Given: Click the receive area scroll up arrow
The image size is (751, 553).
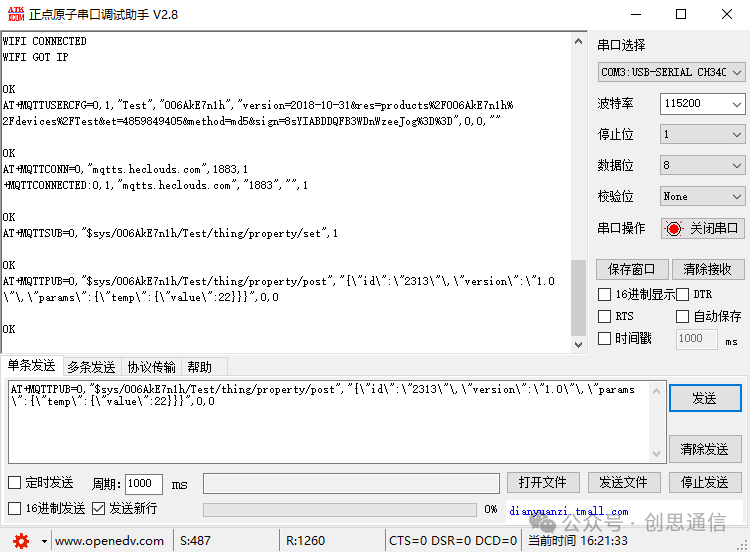Looking at the screenshot, I should tap(578, 42).
